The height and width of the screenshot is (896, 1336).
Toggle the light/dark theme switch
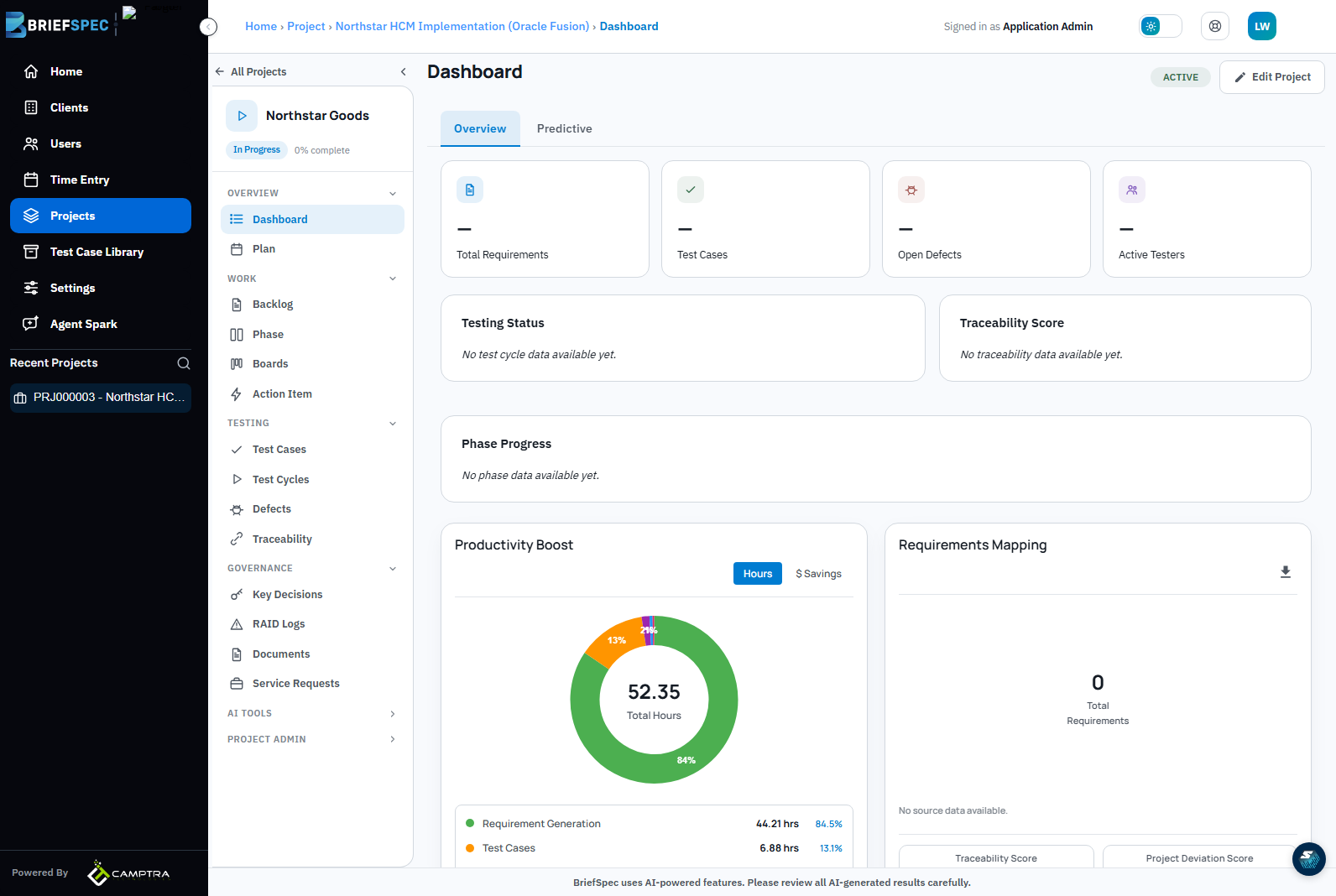1161,26
